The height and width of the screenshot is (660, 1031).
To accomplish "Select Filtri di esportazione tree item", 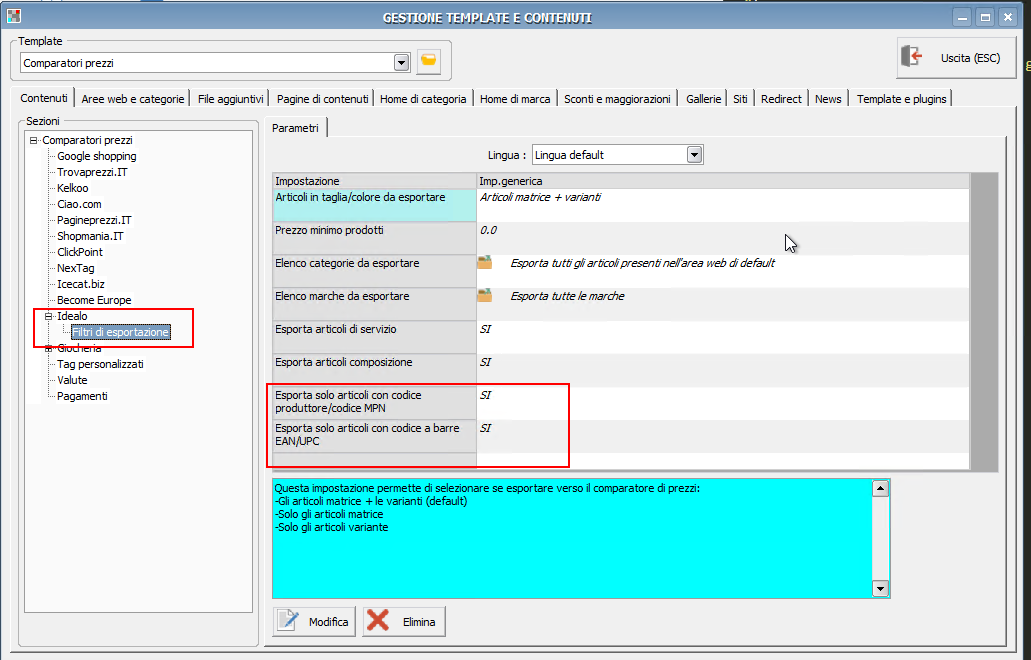I will pos(120,333).
